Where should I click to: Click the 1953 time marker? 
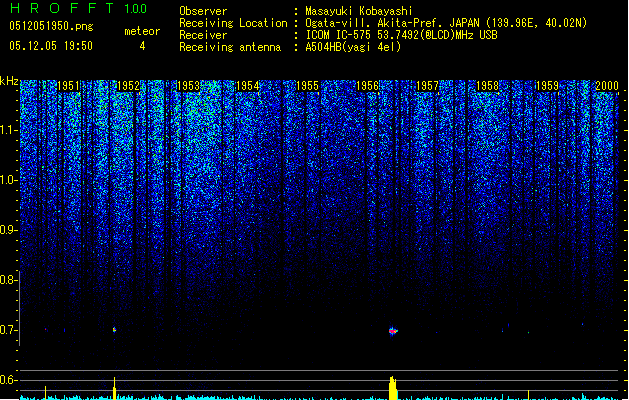pos(188,86)
